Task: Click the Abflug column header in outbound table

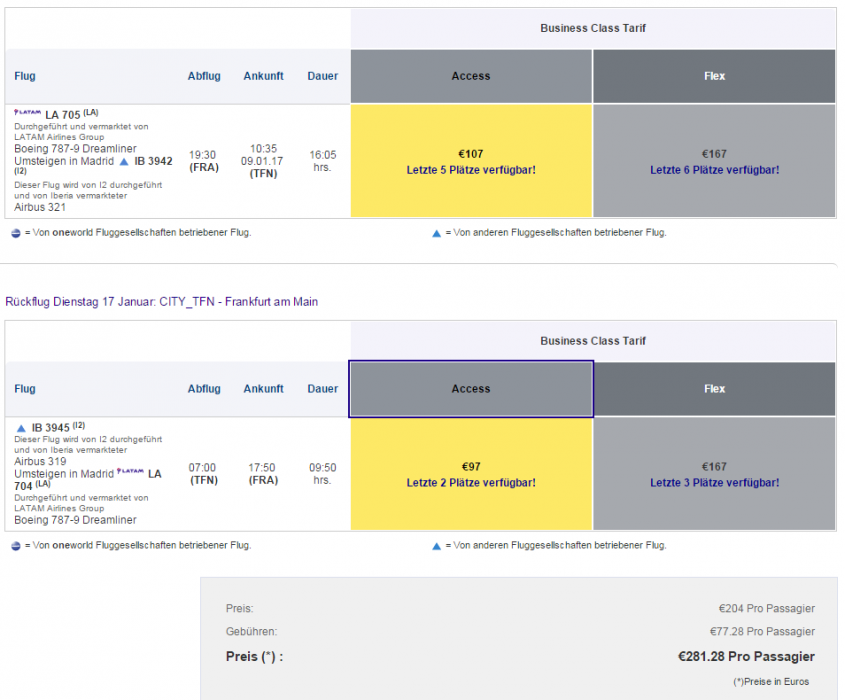Action: click(204, 76)
